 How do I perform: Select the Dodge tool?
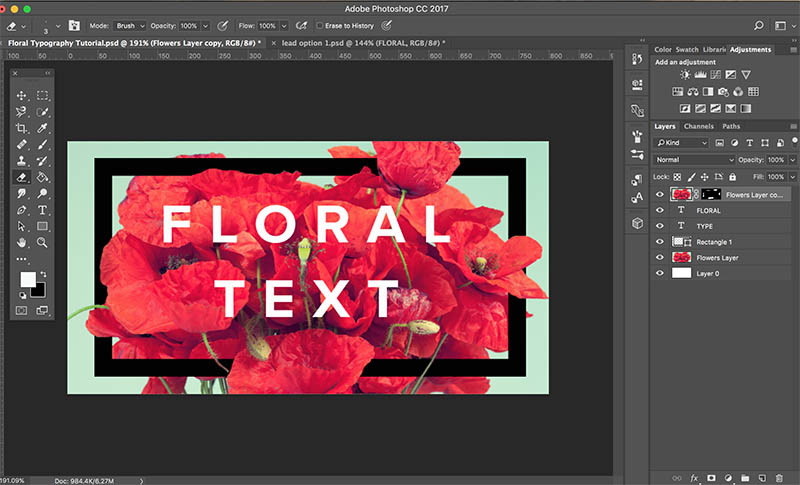pos(42,193)
